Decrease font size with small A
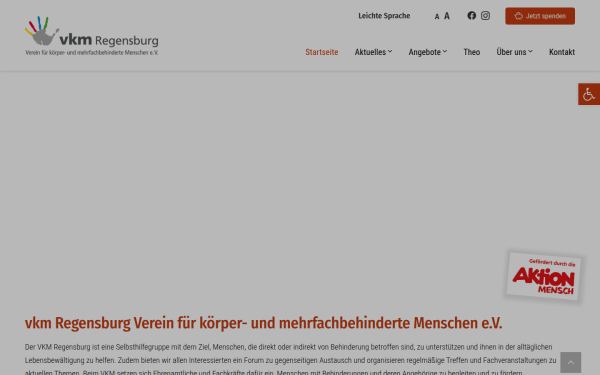 tap(437, 16)
